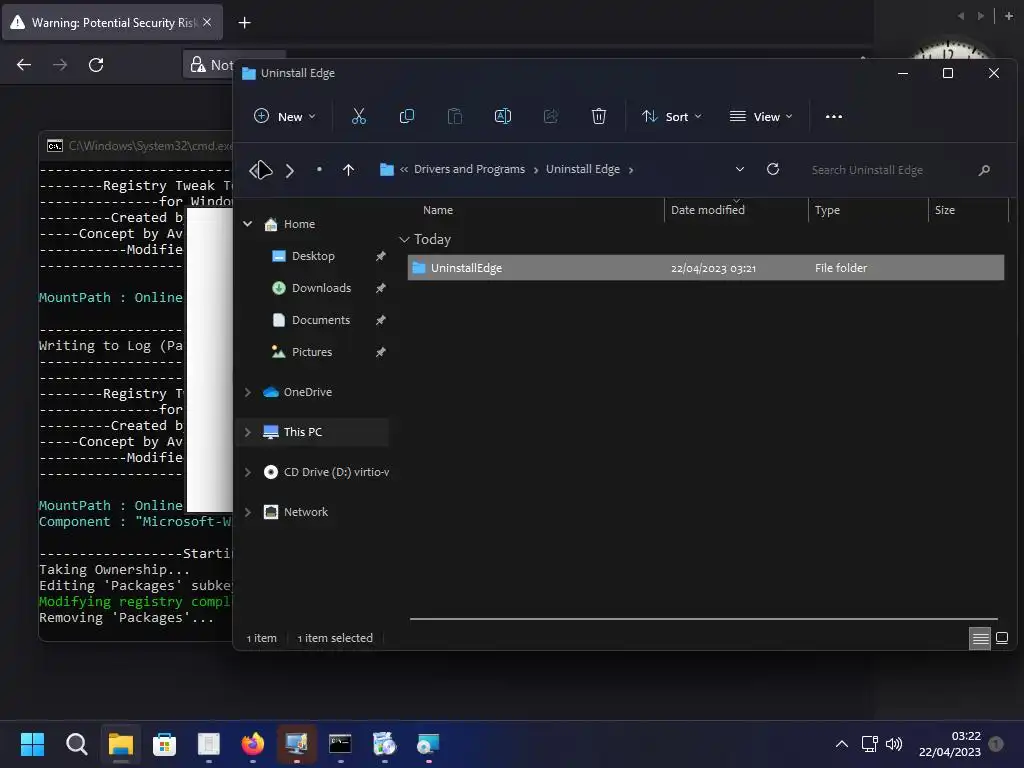Image resolution: width=1024 pixels, height=768 pixels.
Task: Collapse the Today group
Action: pos(404,239)
